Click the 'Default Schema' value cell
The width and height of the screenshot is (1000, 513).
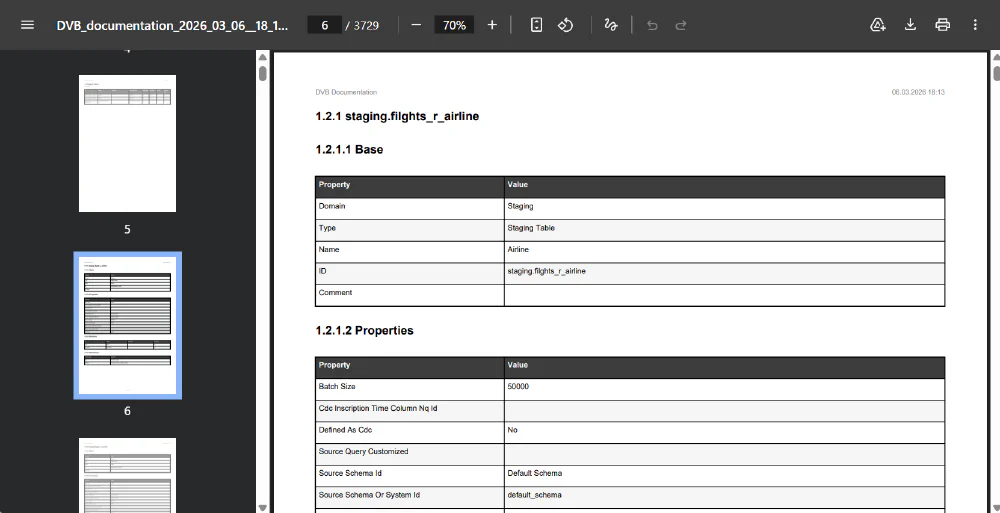(724, 476)
